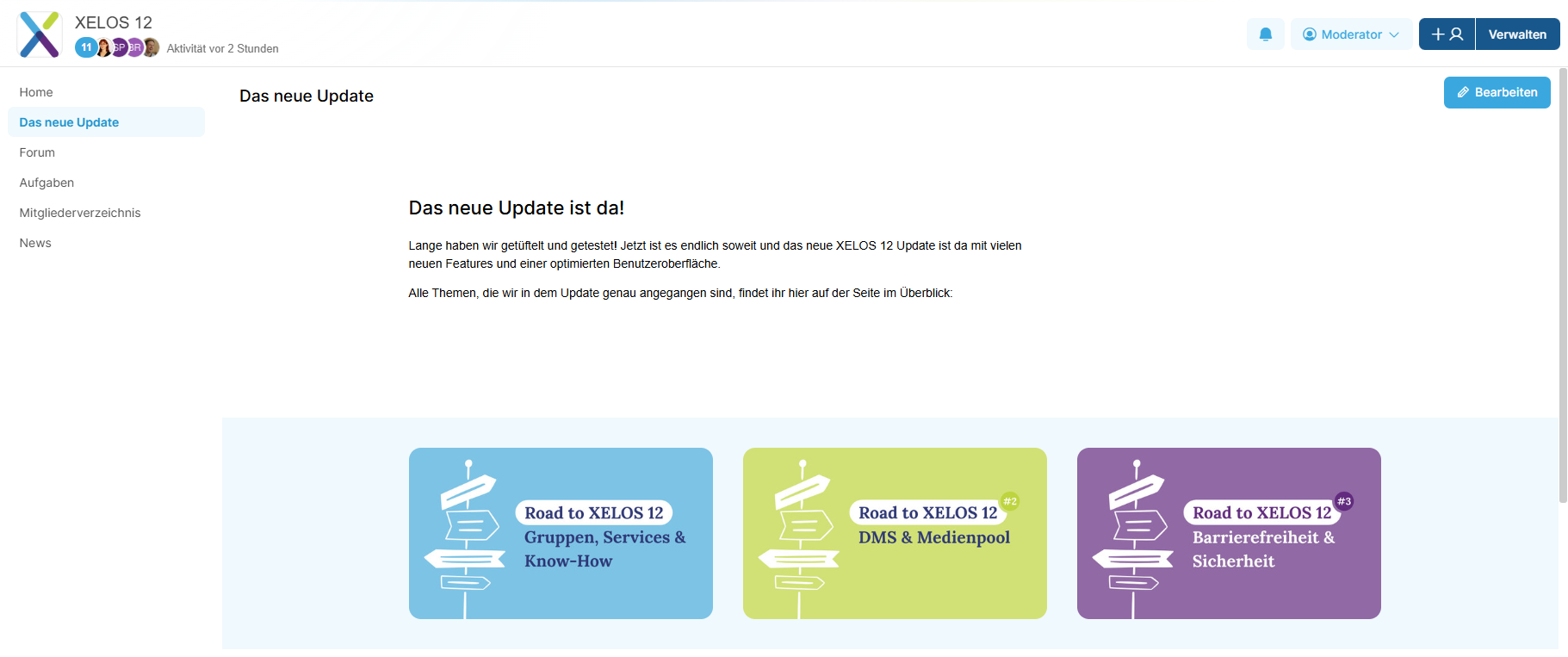
Task: Open the notification bell
Action: click(x=1265, y=34)
